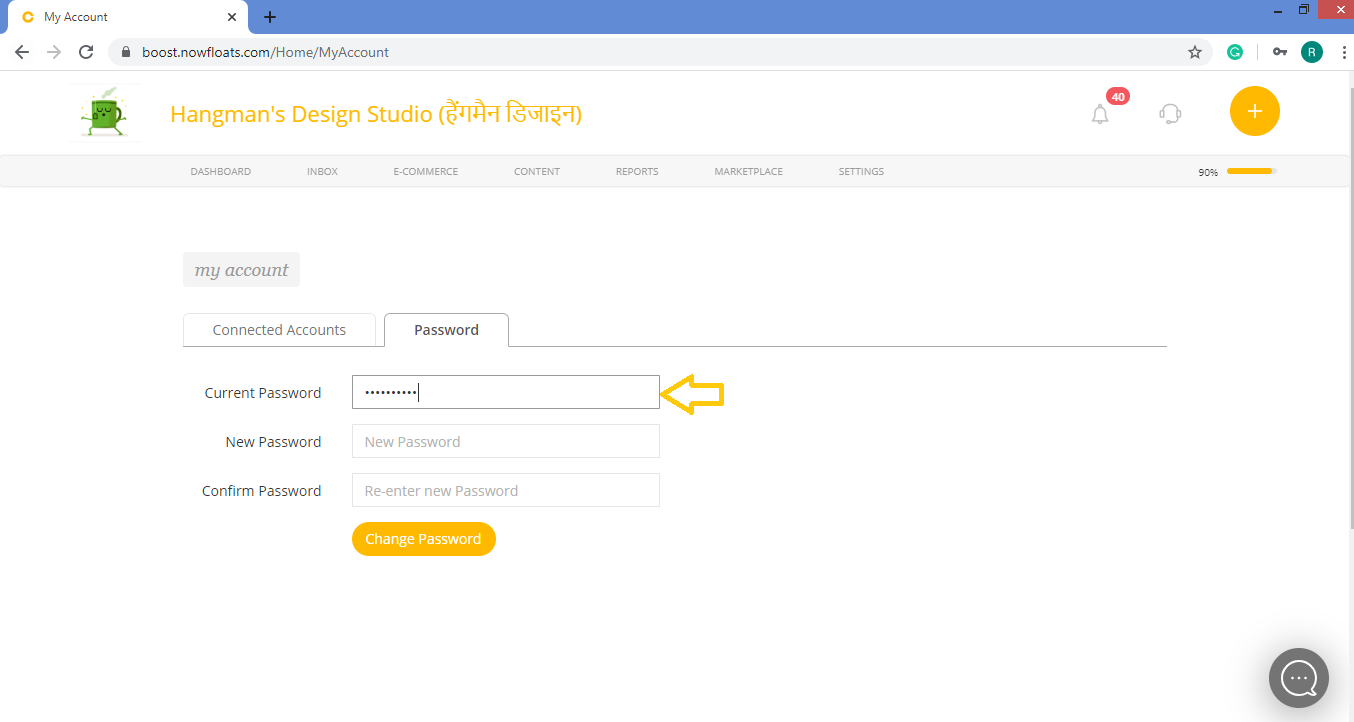The image size is (1354, 722).
Task: Click the Hangman's Design Studio logo
Action: (104, 112)
